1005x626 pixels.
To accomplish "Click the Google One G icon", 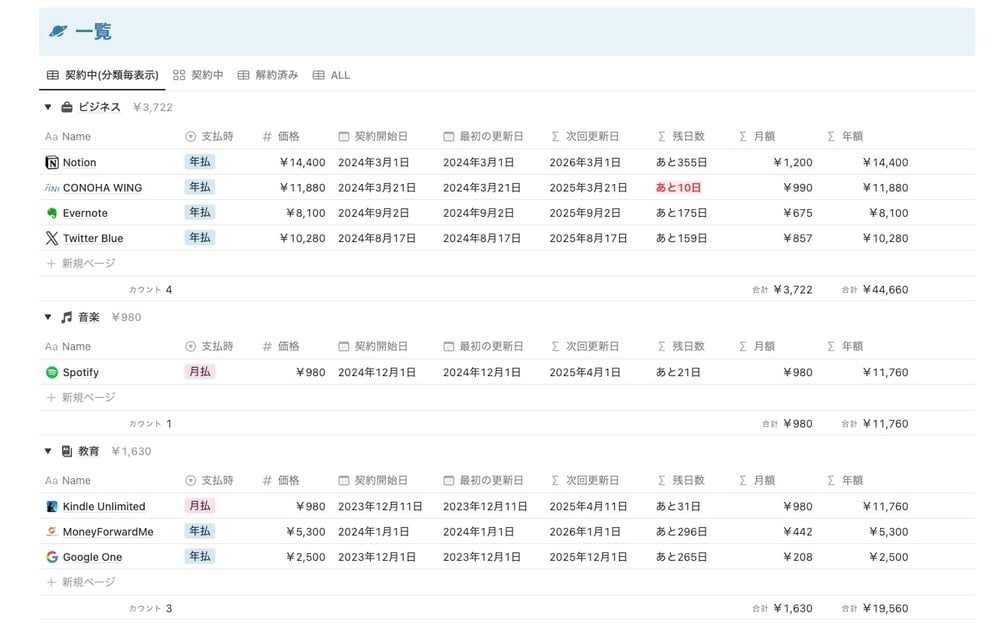I will tap(52, 557).
